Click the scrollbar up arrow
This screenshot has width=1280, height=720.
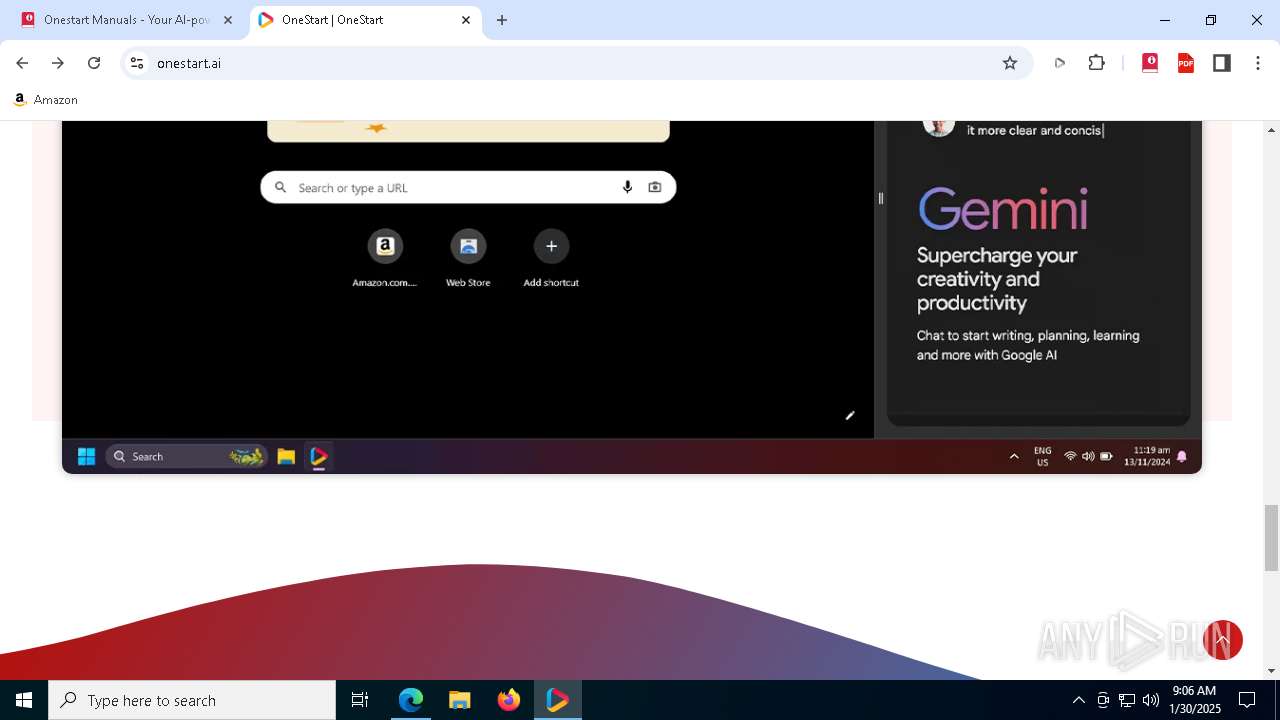pos(1271,129)
